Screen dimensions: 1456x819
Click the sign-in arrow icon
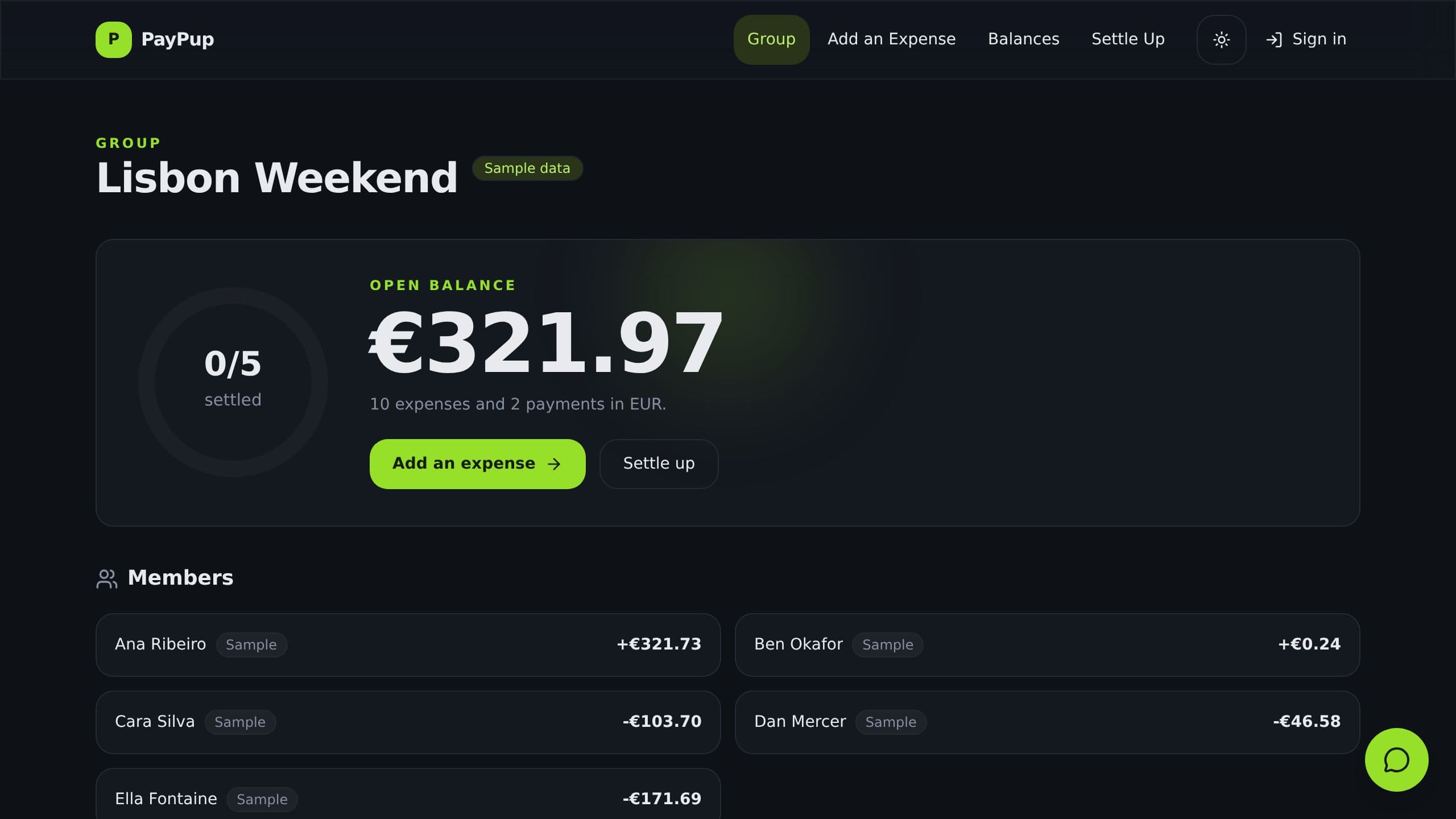[1273, 39]
